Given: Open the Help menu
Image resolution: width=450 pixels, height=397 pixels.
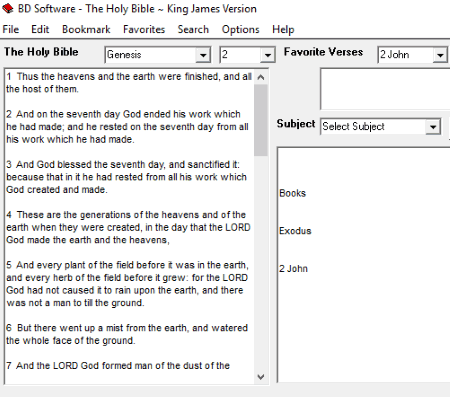Looking at the screenshot, I should tap(283, 29).
